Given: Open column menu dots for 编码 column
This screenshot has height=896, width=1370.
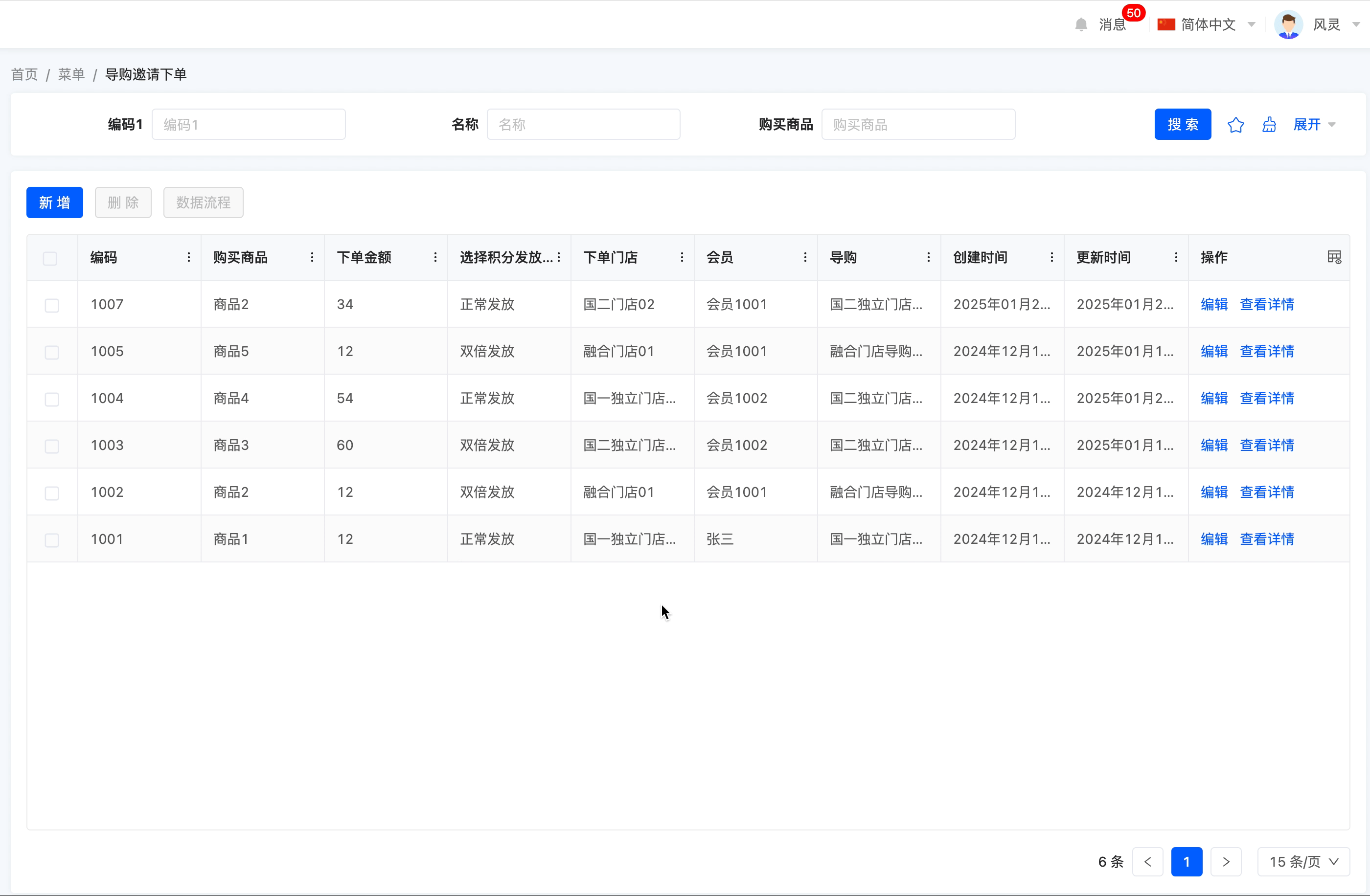Looking at the screenshot, I should coord(188,257).
